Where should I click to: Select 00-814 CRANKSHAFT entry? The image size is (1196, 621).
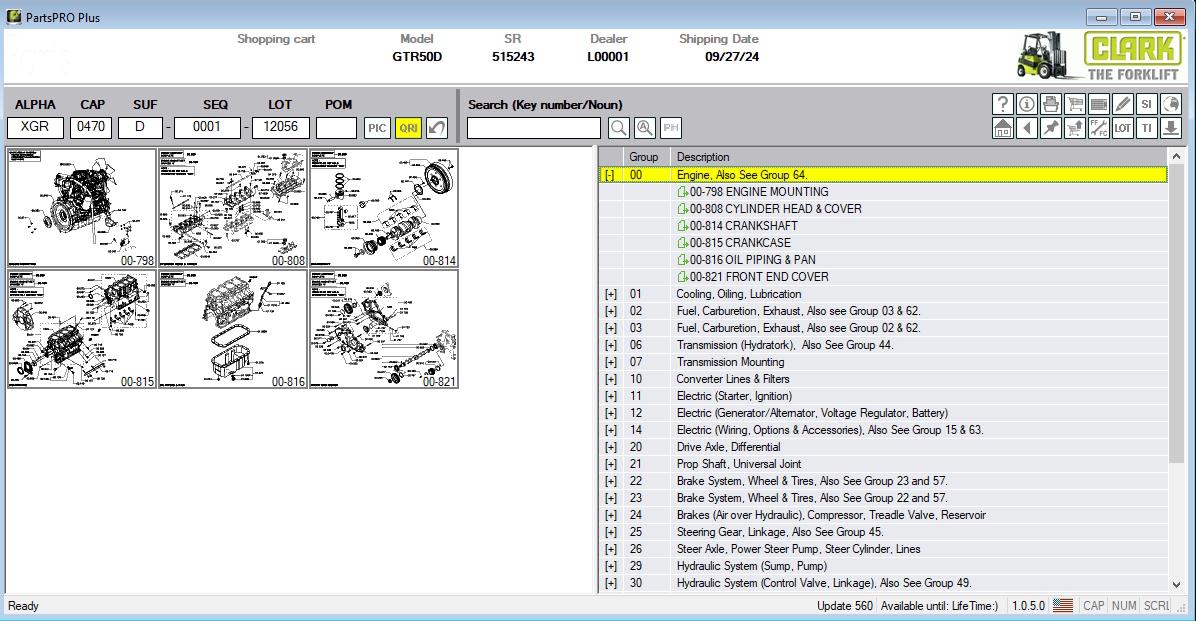pos(744,226)
